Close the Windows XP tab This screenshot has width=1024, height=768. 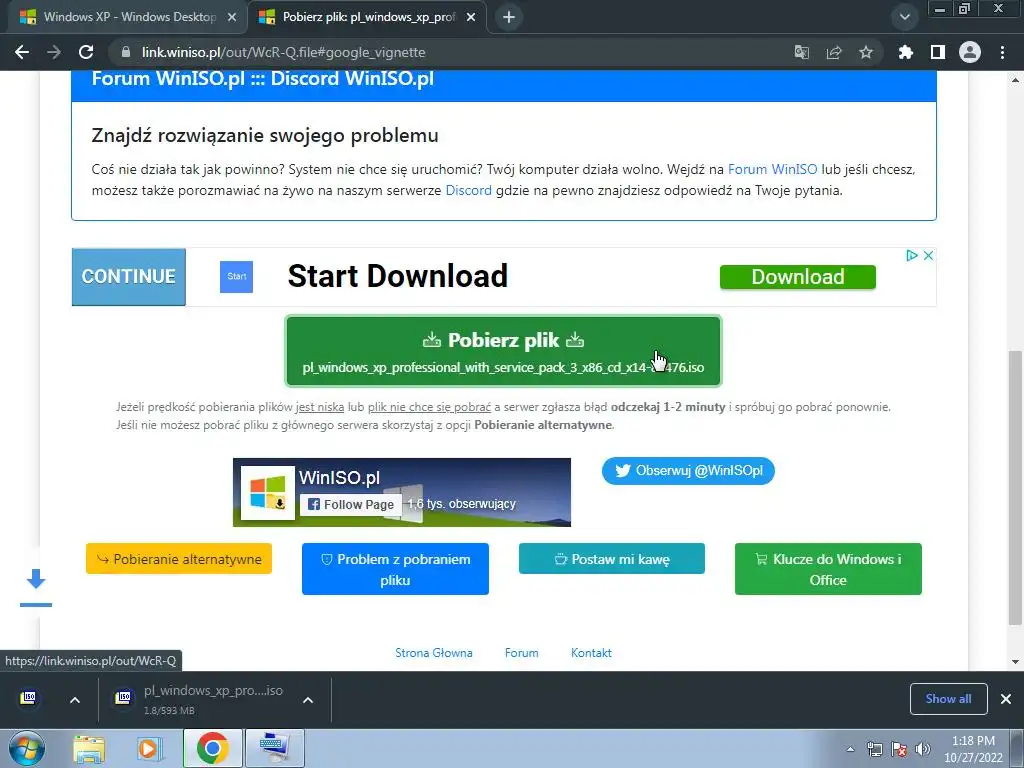click(232, 17)
